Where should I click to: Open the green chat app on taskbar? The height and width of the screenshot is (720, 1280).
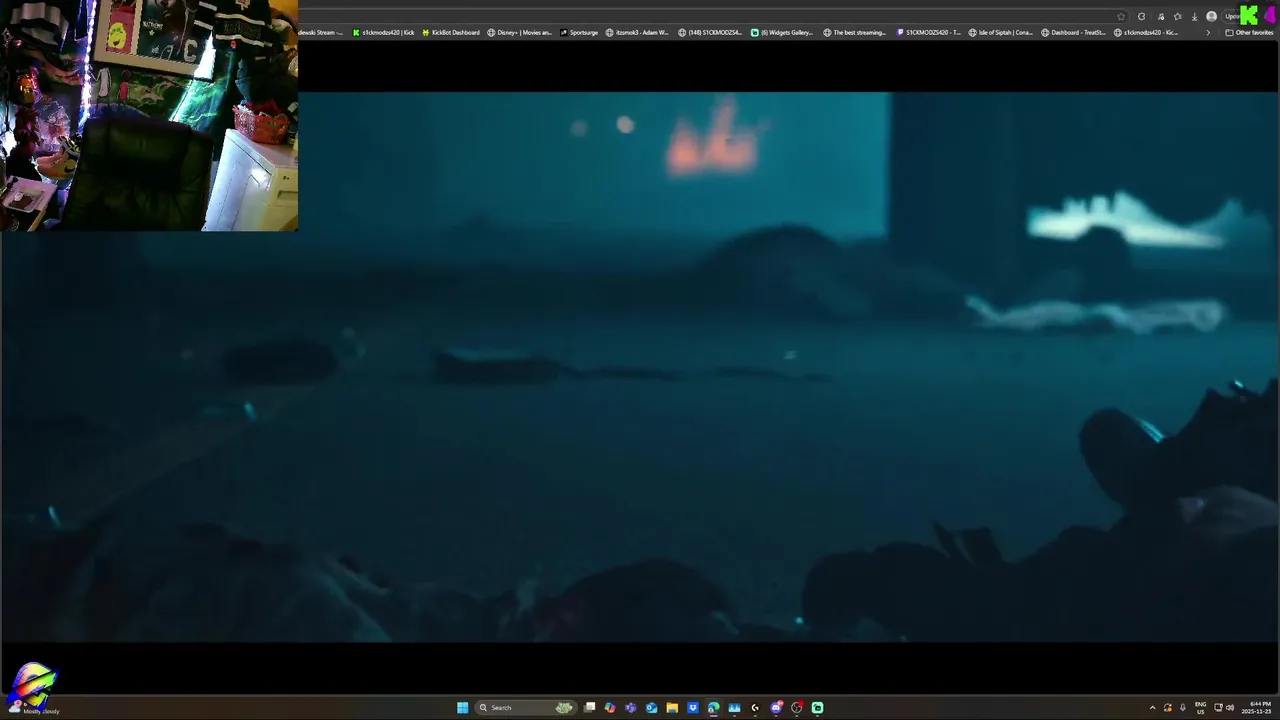pos(817,708)
